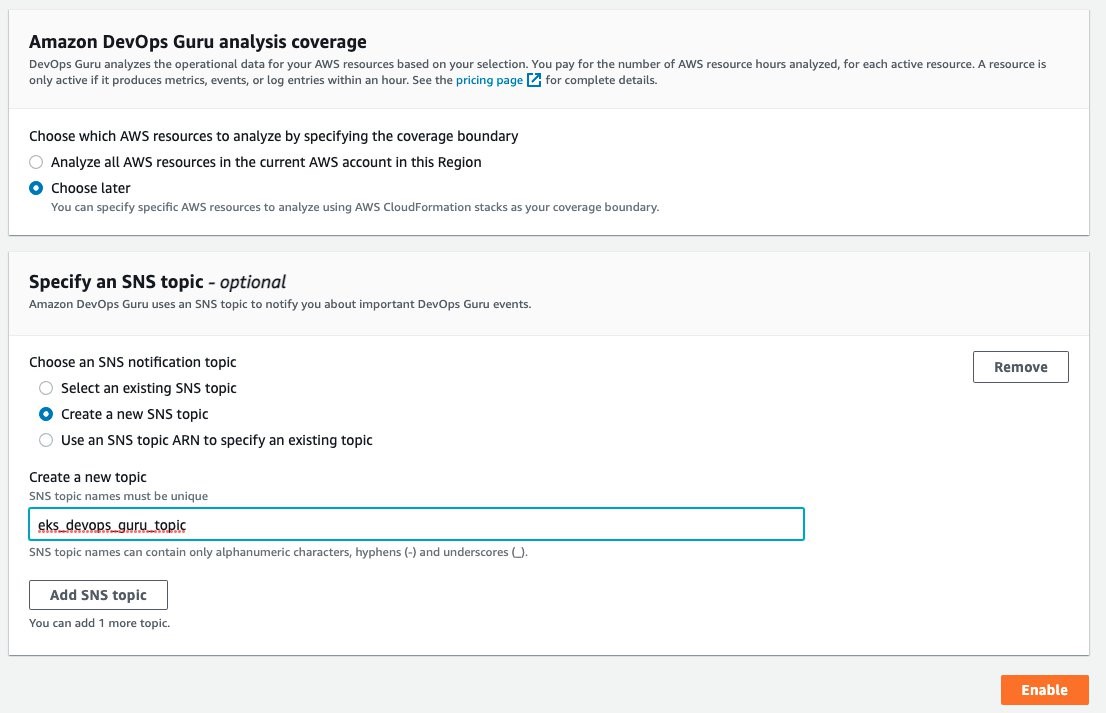Click the Add SNS topic button
The height and width of the screenshot is (713, 1106).
point(98,595)
